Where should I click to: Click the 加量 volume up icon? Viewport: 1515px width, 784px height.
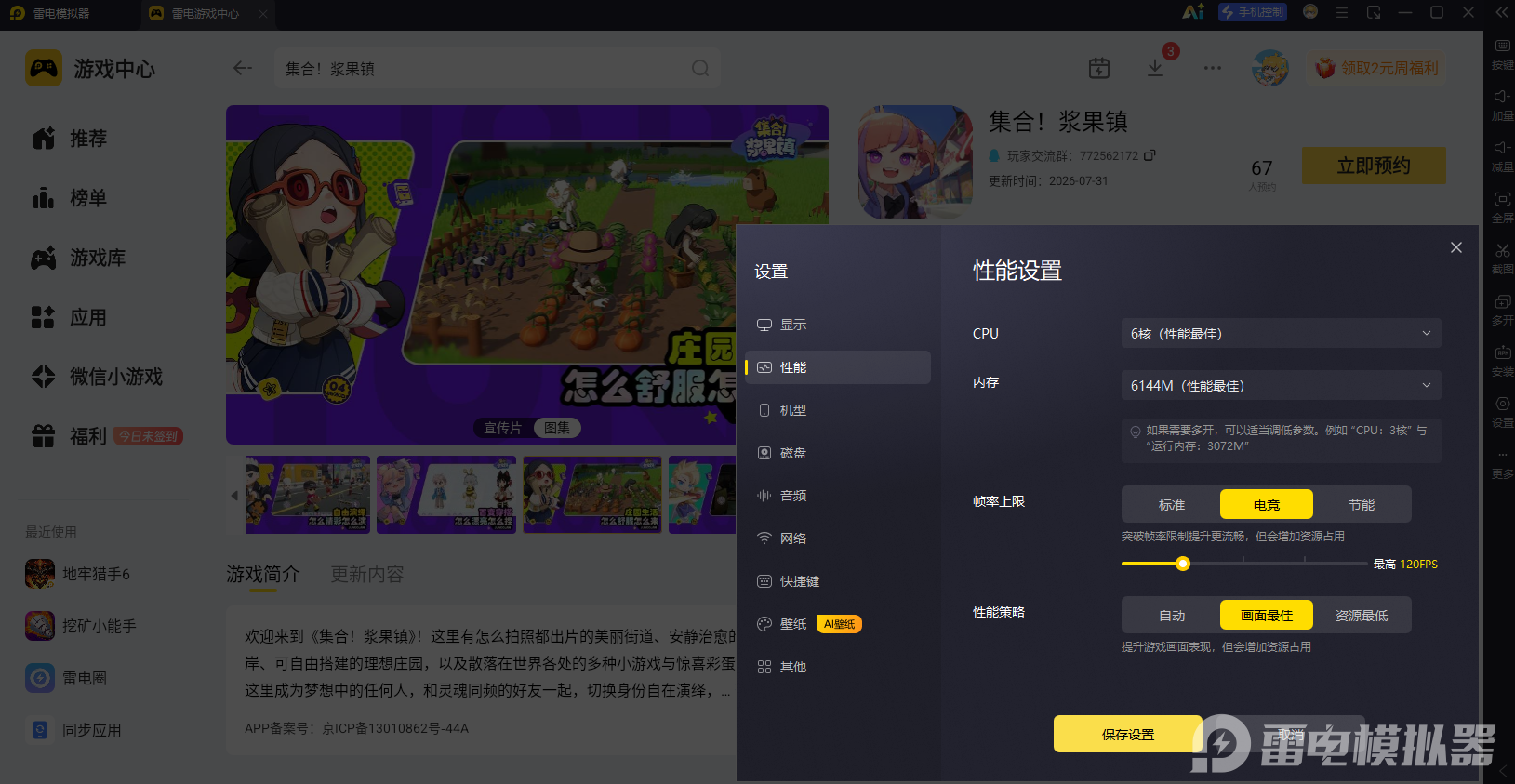[x=1502, y=104]
